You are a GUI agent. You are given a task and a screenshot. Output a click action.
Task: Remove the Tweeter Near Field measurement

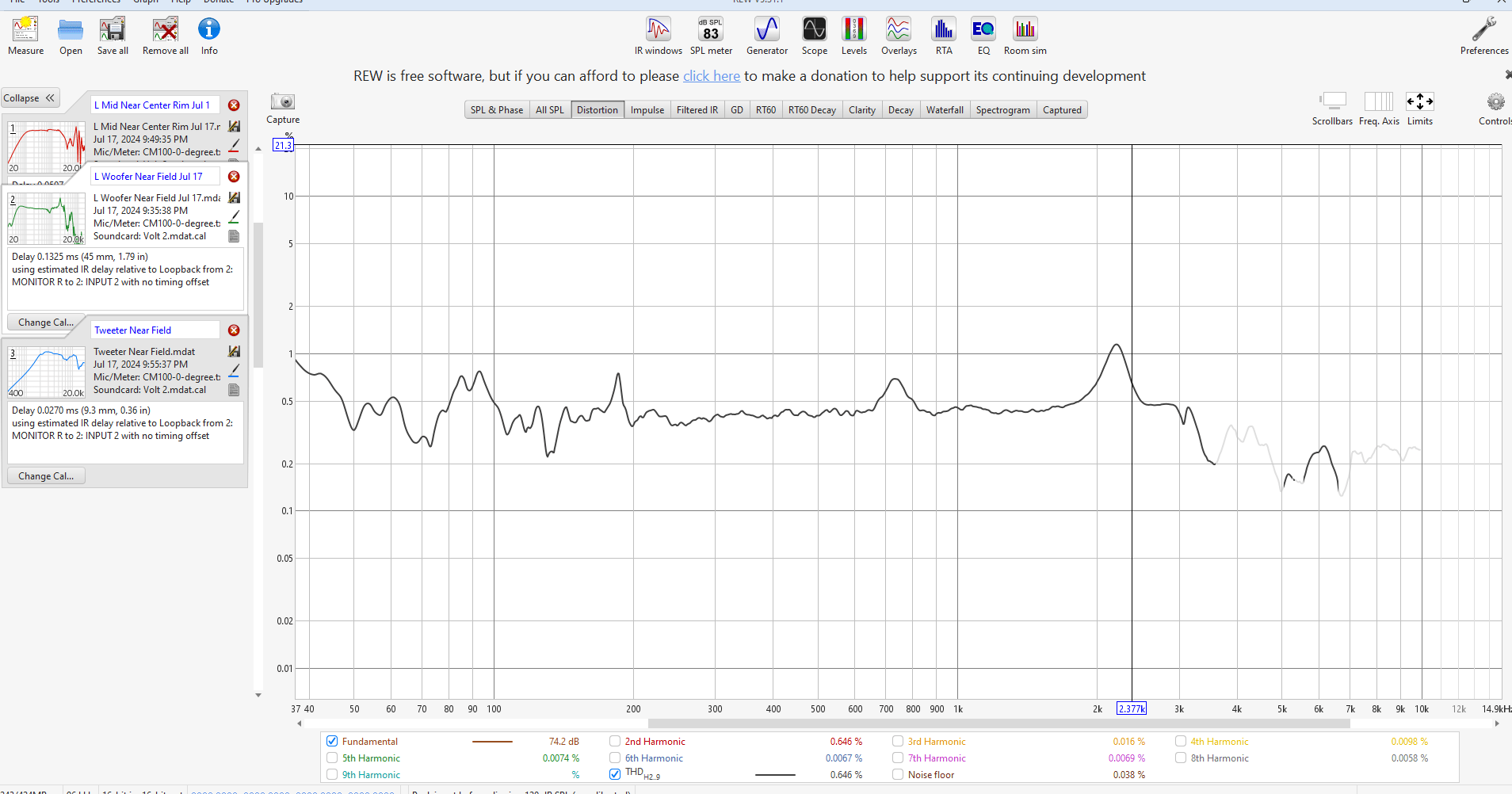(234, 330)
